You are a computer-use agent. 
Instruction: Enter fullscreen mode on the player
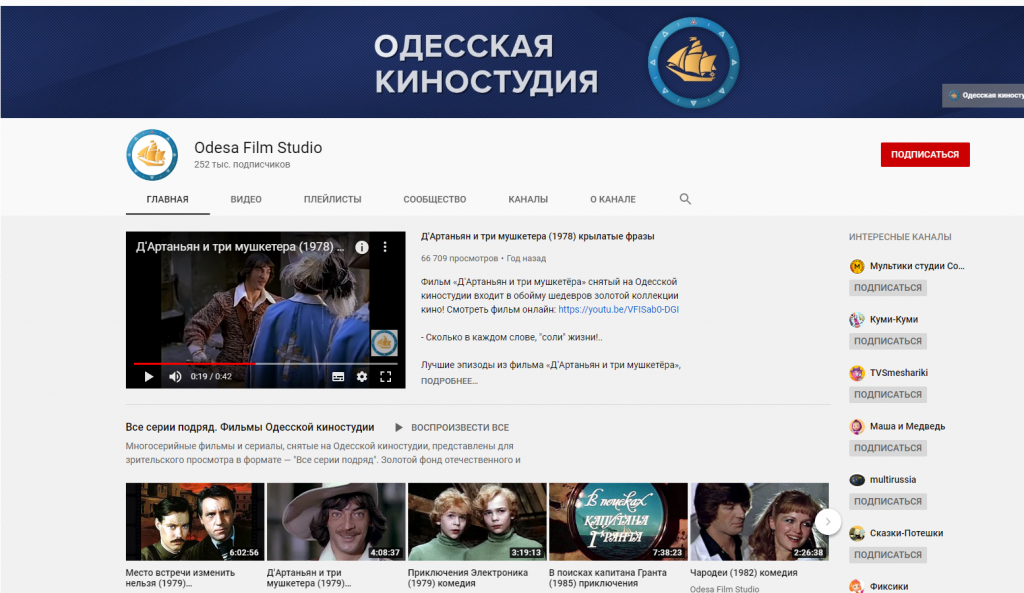coord(386,377)
